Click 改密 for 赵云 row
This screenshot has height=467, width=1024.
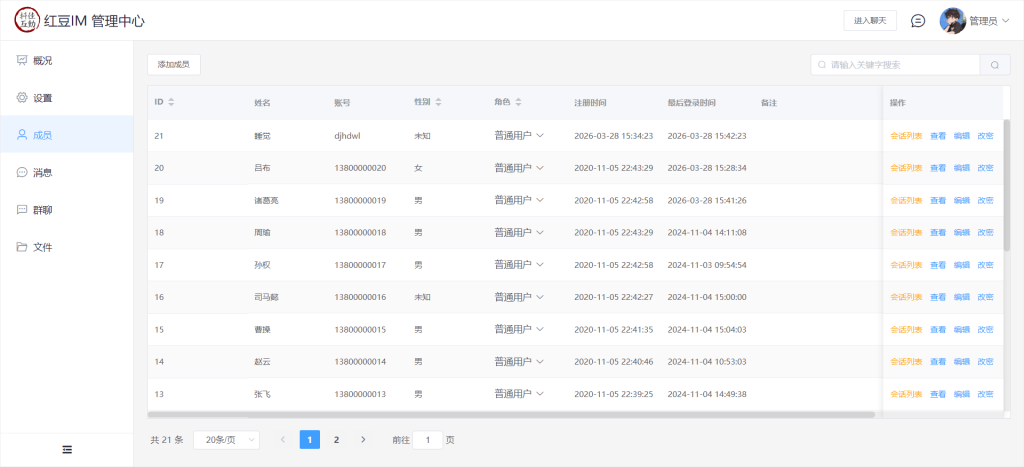point(985,362)
